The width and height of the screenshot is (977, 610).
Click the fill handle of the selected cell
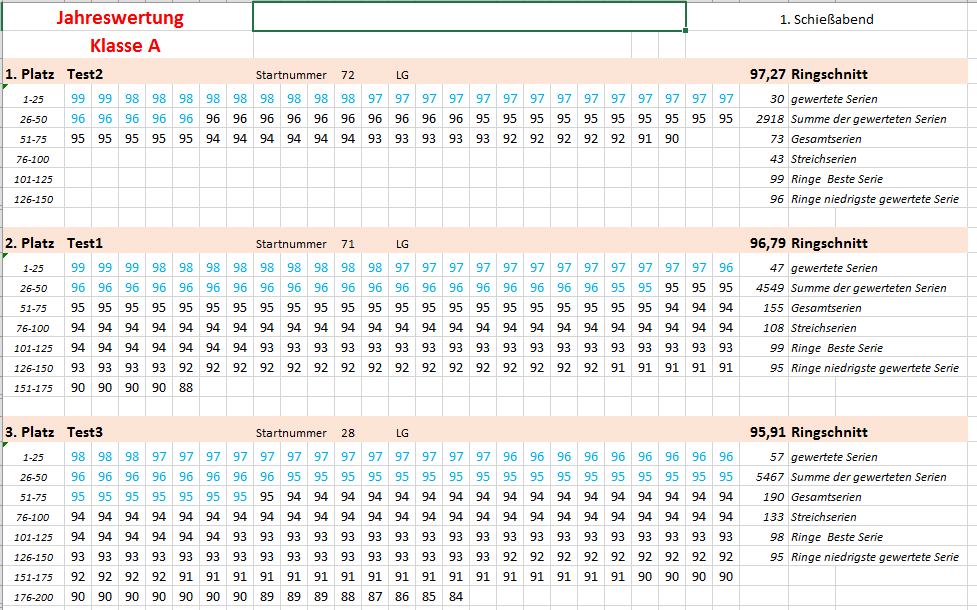[x=686, y=31]
